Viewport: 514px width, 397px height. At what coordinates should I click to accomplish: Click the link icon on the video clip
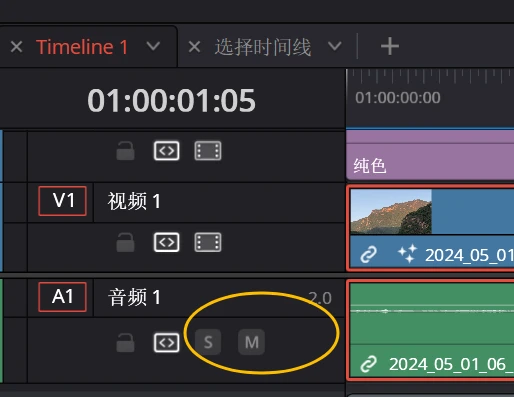pos(369,255)
